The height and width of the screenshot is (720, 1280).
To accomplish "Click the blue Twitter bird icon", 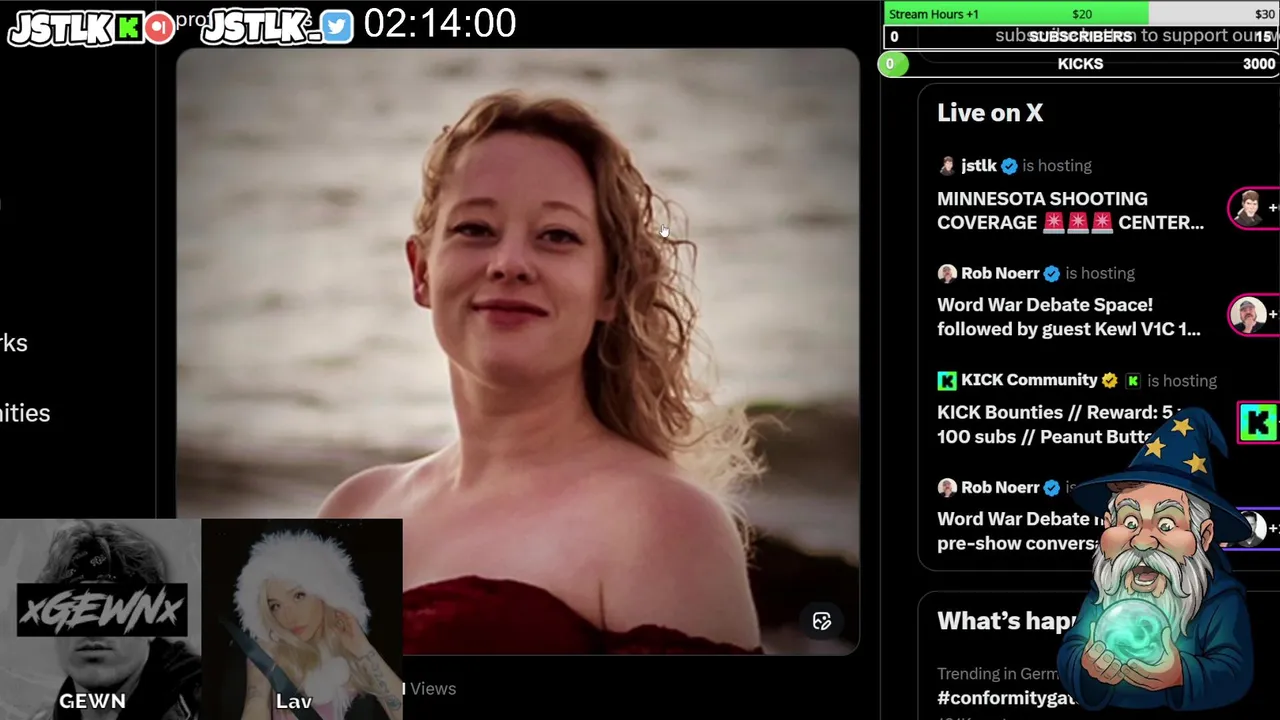I will (x=337, y=27).
